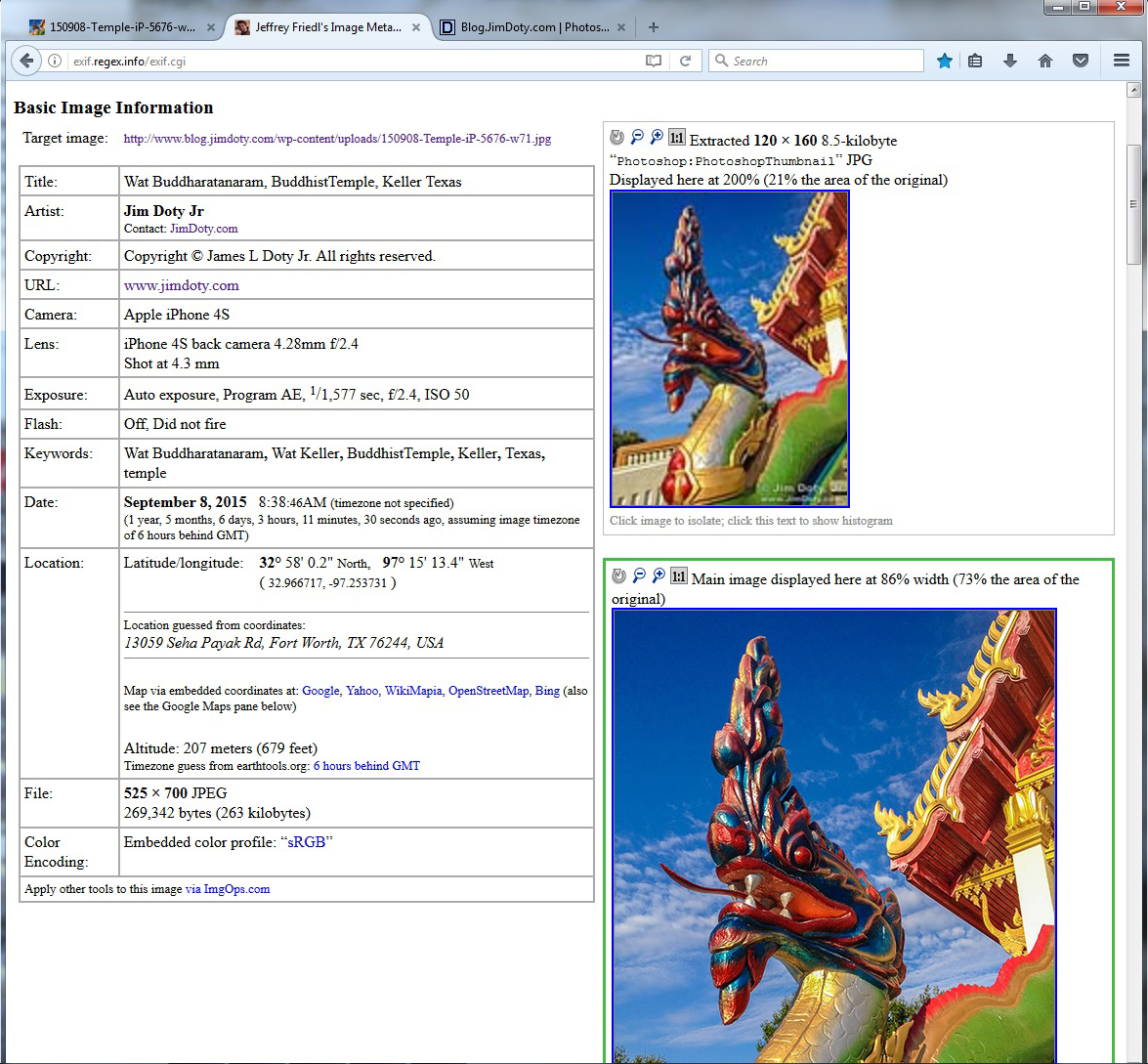Rotate the extracted Photoshop thumbnail

point(617,137)
